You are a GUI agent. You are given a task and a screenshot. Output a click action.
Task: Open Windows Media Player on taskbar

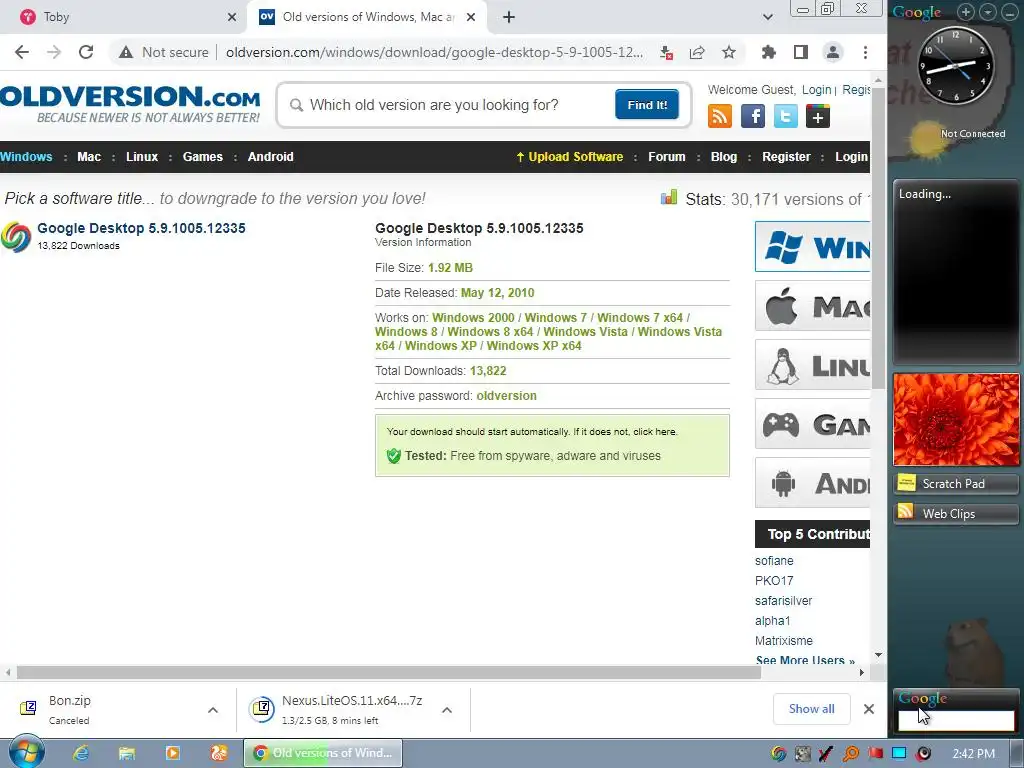coord(172,753)
